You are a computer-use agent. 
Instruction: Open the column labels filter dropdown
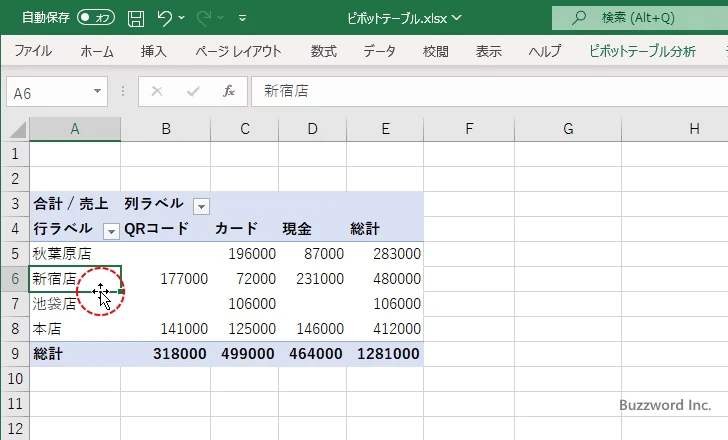pos(201,205)
